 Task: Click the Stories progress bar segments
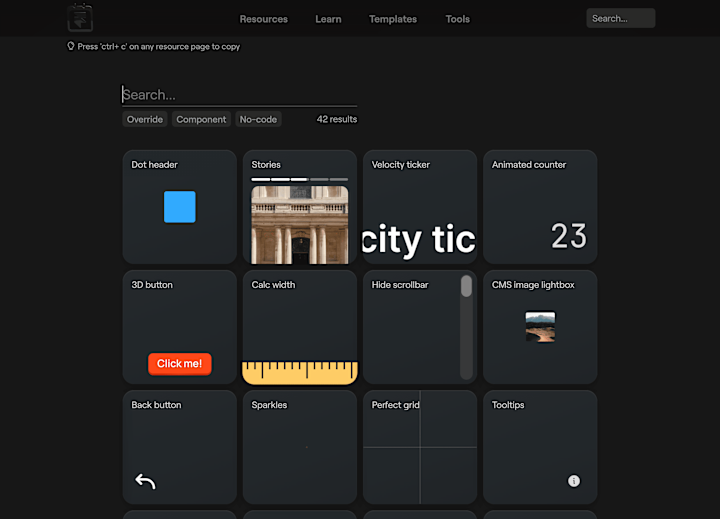[x=300, y=179]
